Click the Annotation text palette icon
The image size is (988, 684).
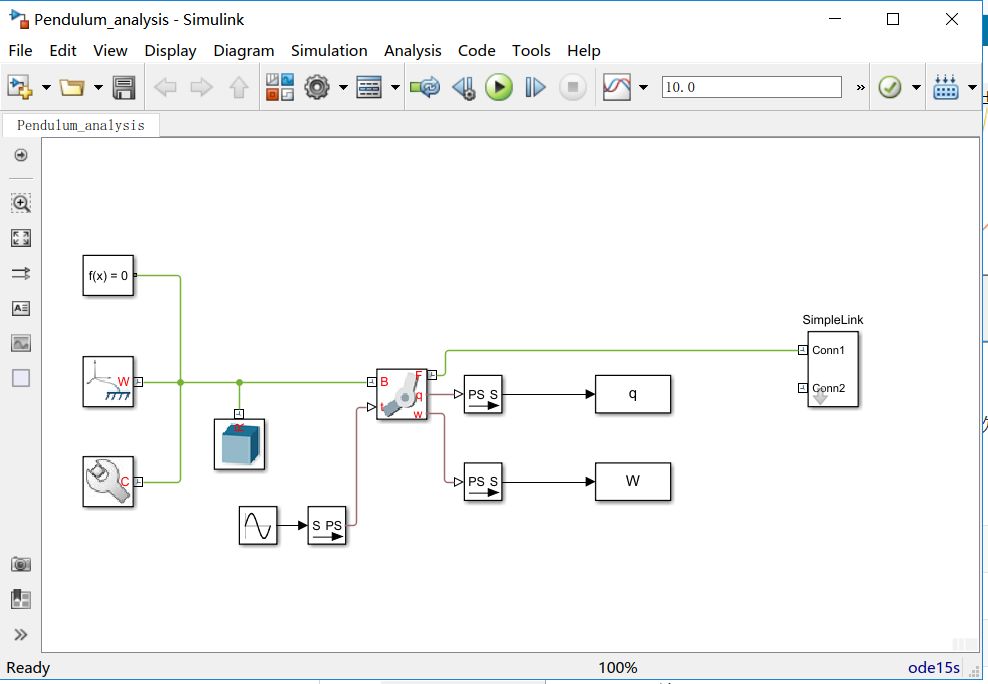coord(21,308)
